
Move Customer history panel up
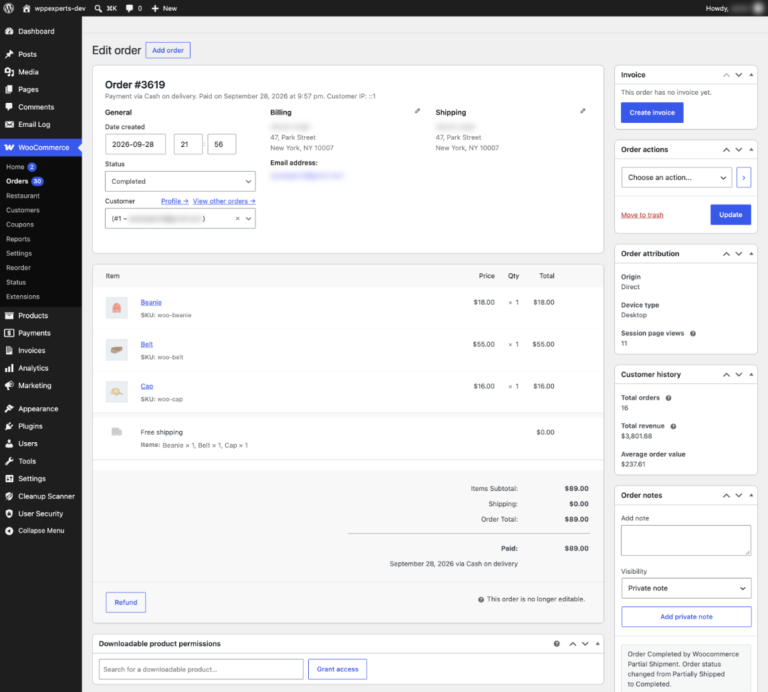pyautogui.click(x=726, y=375)
